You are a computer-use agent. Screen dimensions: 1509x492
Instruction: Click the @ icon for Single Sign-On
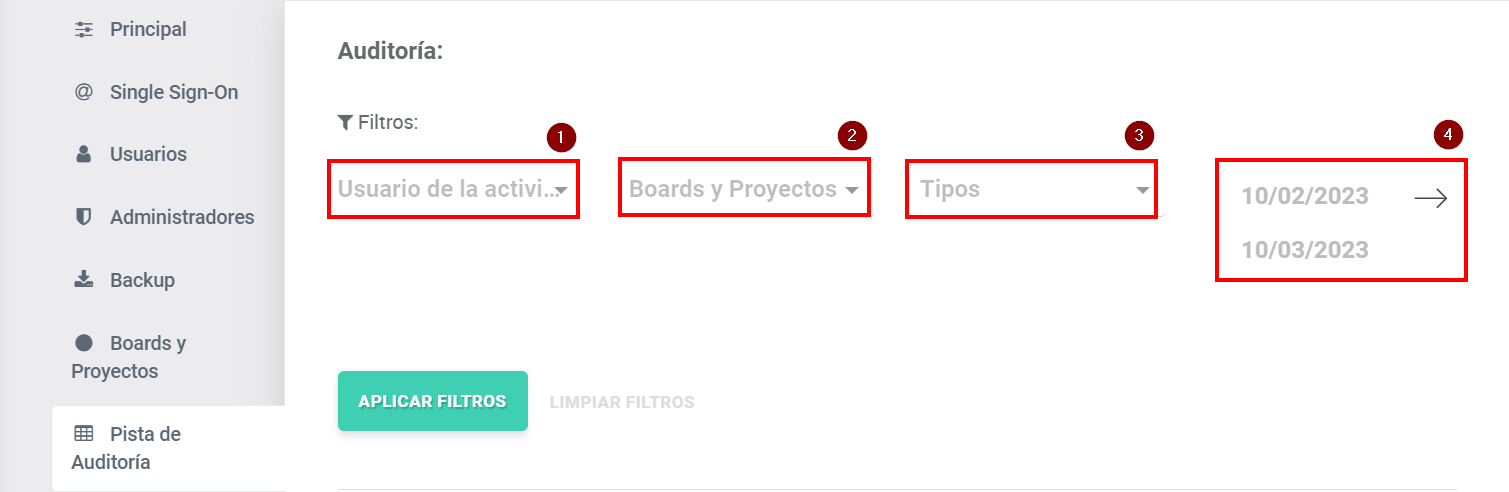click(84, 92)
